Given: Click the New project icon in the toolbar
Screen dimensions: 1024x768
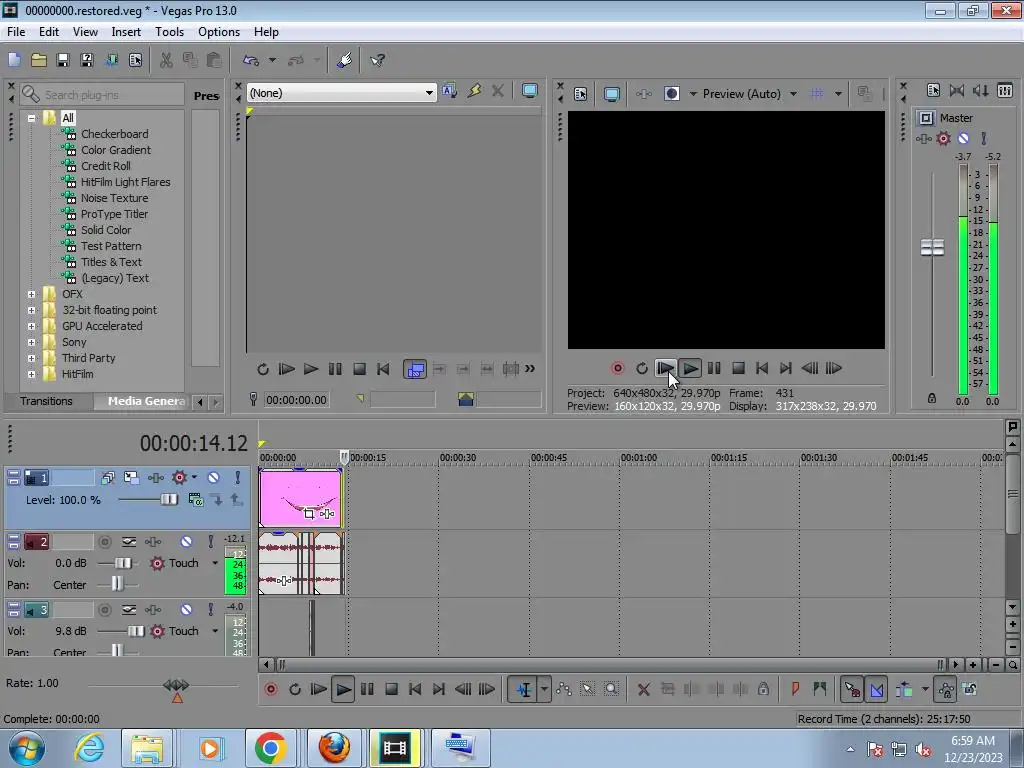Looking at the screenshot, I should click(x=14, y=60).
